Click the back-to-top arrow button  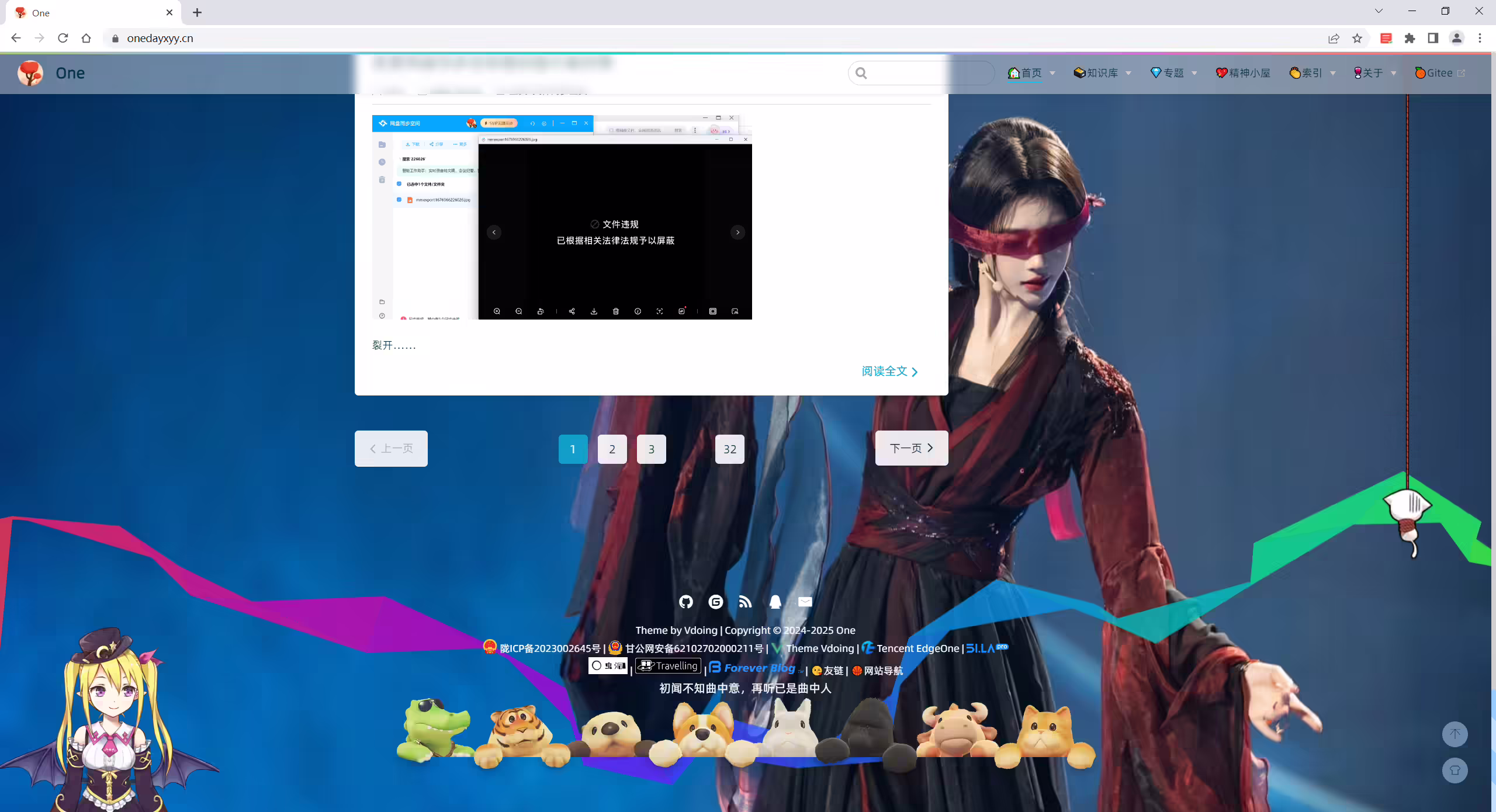(1455, 734)
